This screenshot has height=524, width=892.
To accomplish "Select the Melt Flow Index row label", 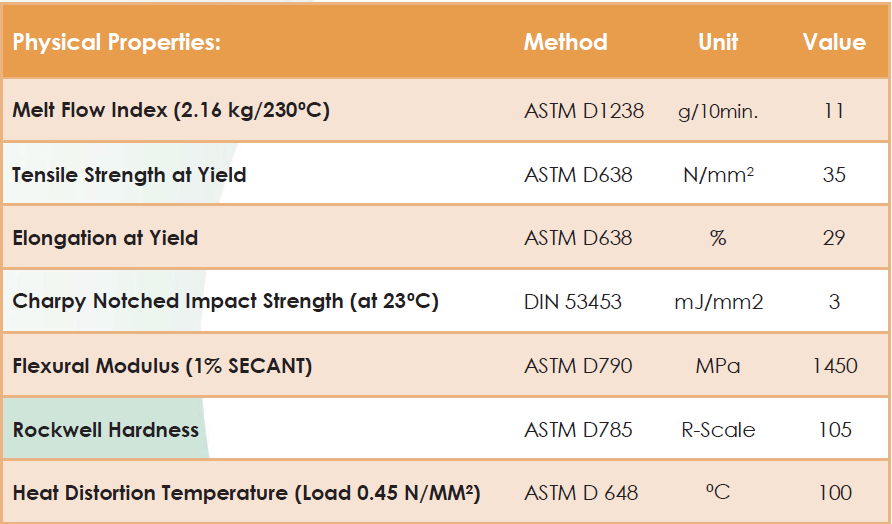I will [x=171, y=110].
